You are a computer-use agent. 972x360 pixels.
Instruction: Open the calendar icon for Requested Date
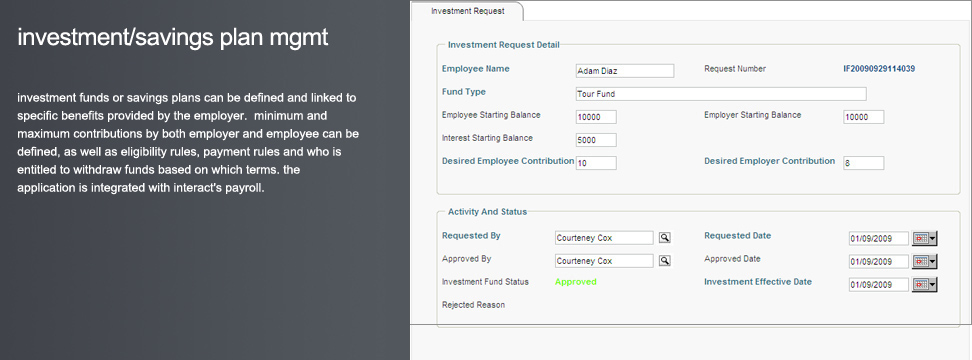pyautogui.click(x=921, y=239)
